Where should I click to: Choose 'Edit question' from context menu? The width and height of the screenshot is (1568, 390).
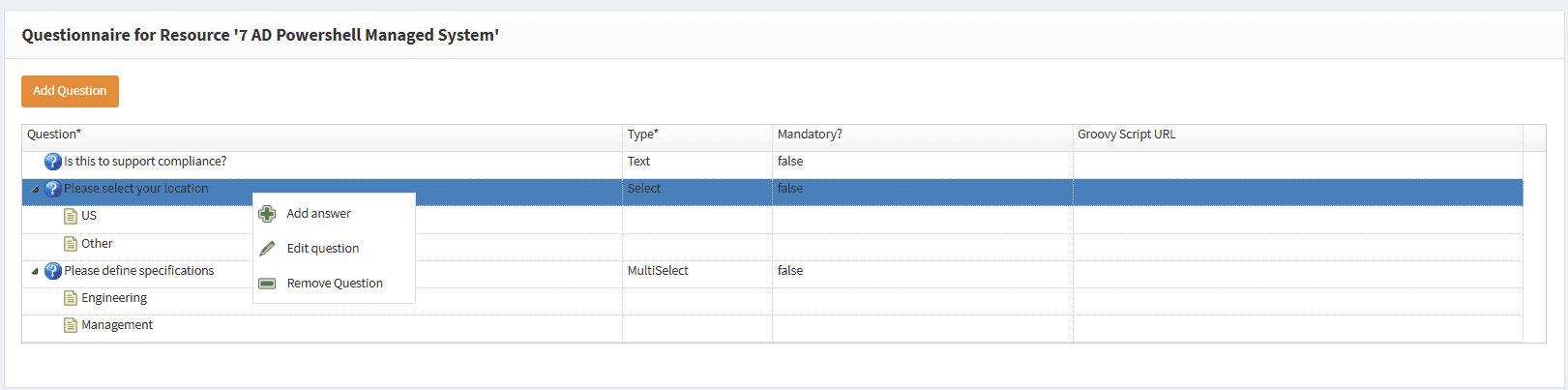322,249
